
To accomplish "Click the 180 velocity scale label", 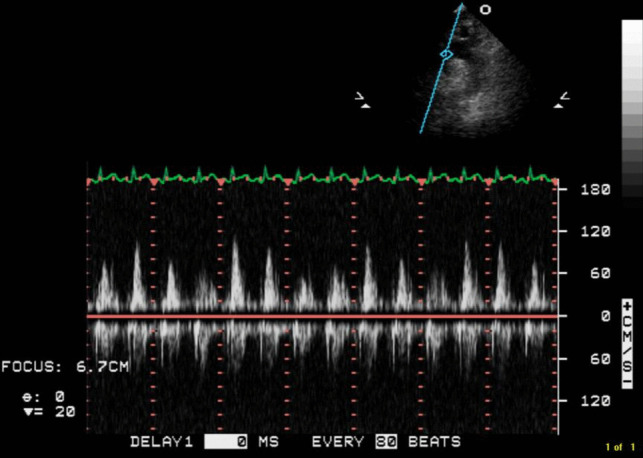I will (x=595, y=190).
